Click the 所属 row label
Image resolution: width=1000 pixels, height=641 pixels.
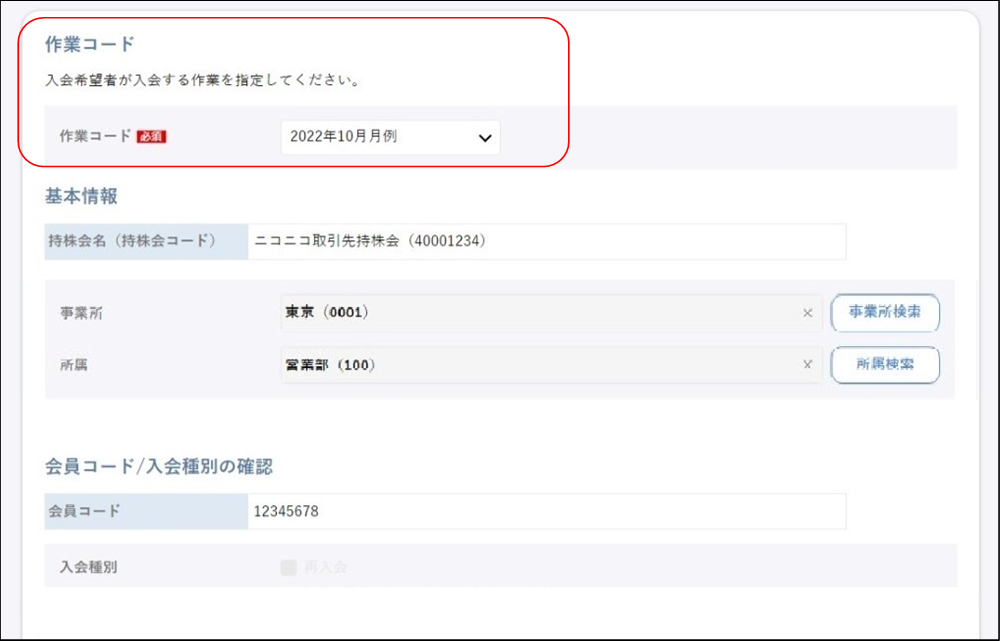tap(74, 365)
